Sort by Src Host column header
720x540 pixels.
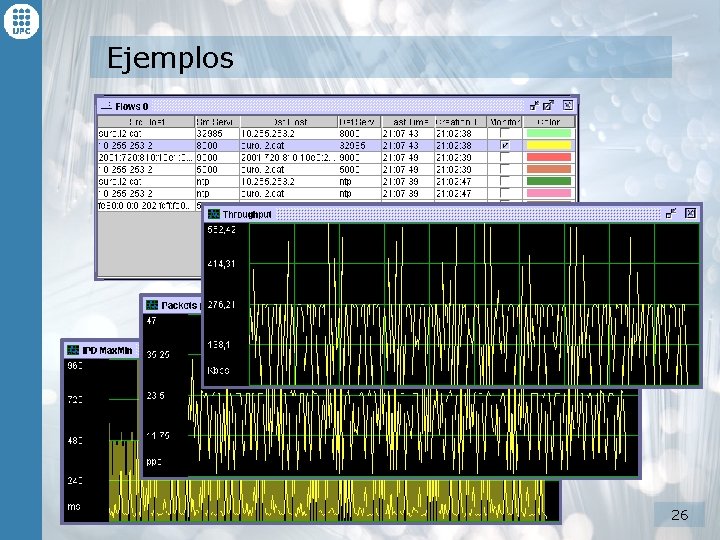tap(146, 122)
